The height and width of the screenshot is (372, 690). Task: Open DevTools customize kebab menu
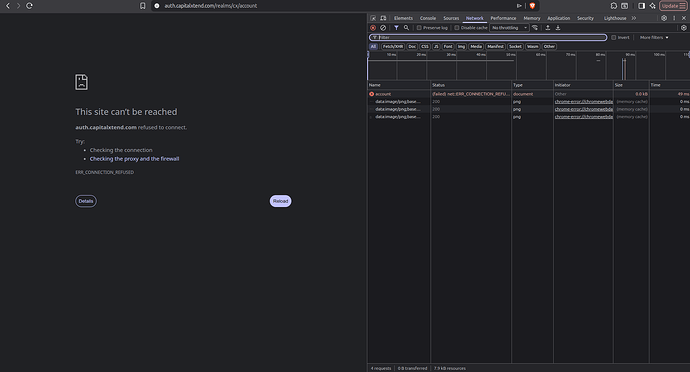coord(674,18)
